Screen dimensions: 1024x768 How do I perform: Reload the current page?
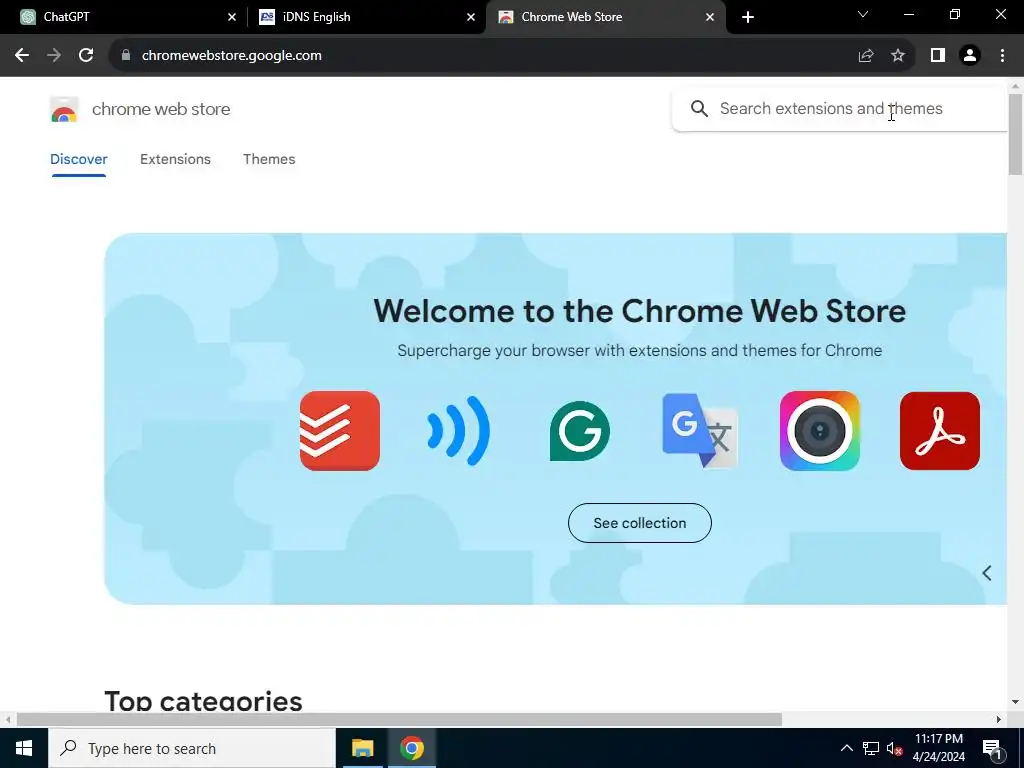coord(86,56)
